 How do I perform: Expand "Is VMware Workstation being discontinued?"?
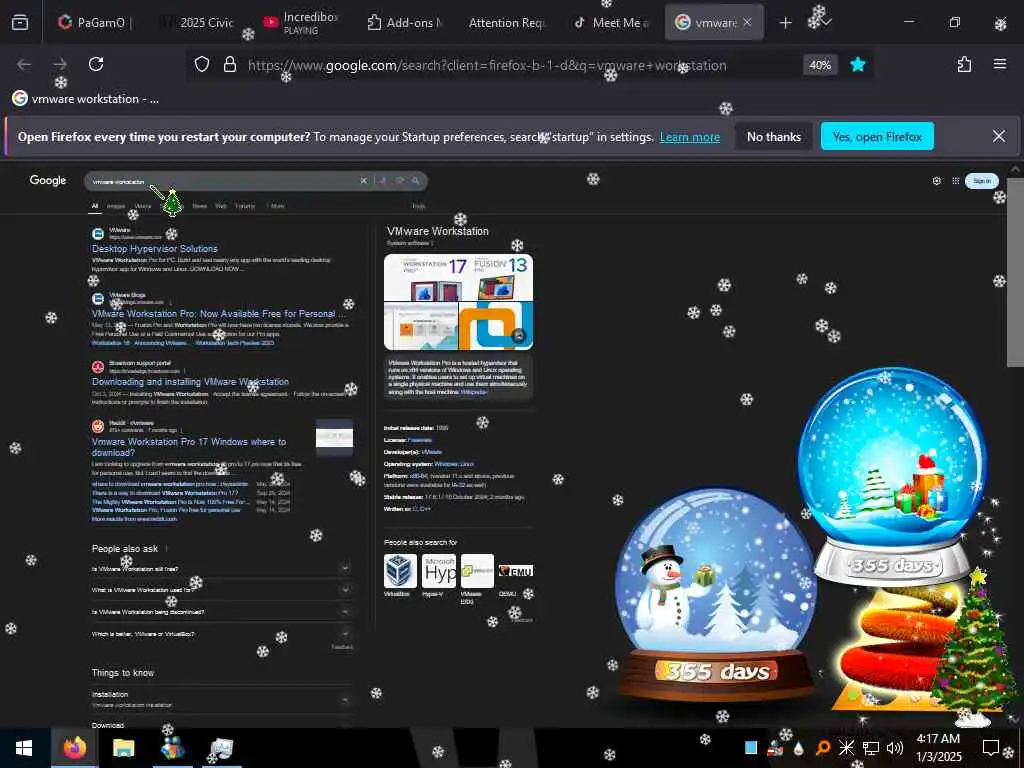(x=221, y=612)
